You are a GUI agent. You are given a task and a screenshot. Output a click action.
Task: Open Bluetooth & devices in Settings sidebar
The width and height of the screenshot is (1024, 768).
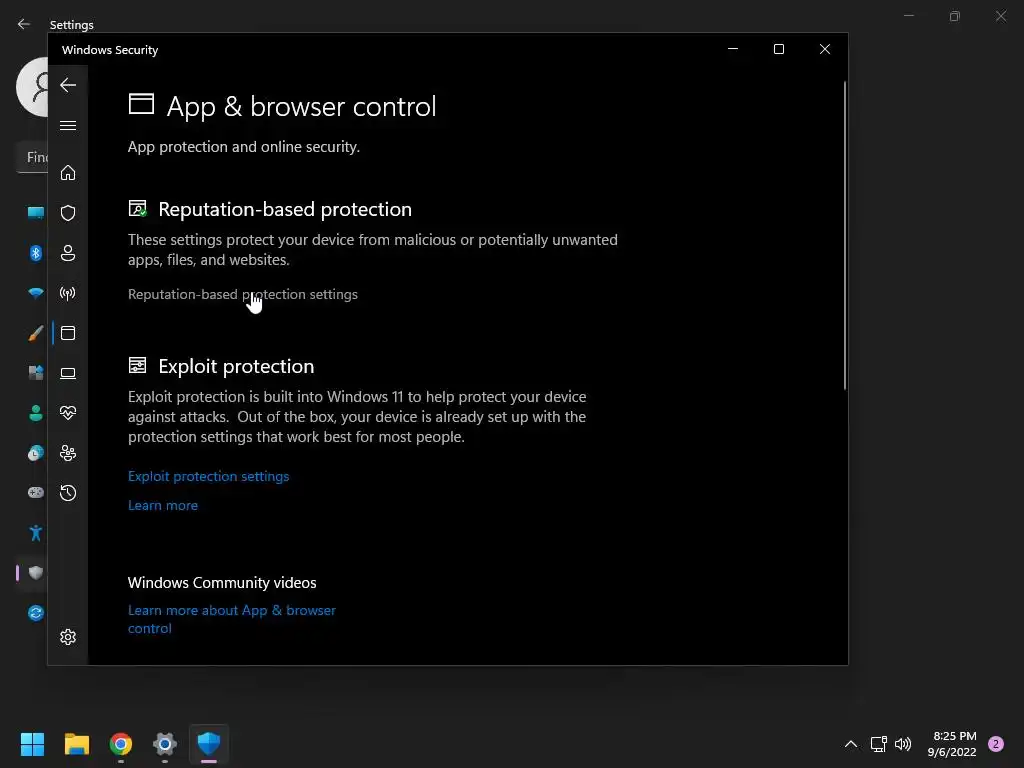point(36,253)
